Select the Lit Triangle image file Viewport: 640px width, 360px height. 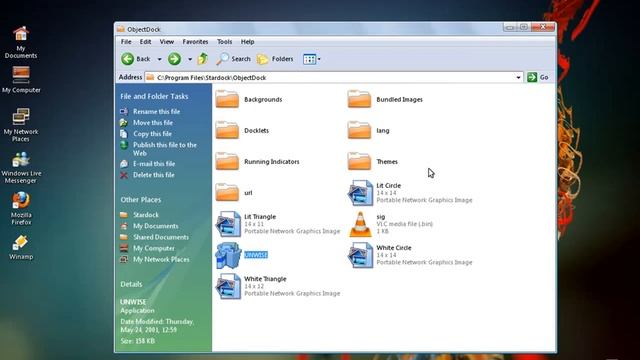coord(228,224)
